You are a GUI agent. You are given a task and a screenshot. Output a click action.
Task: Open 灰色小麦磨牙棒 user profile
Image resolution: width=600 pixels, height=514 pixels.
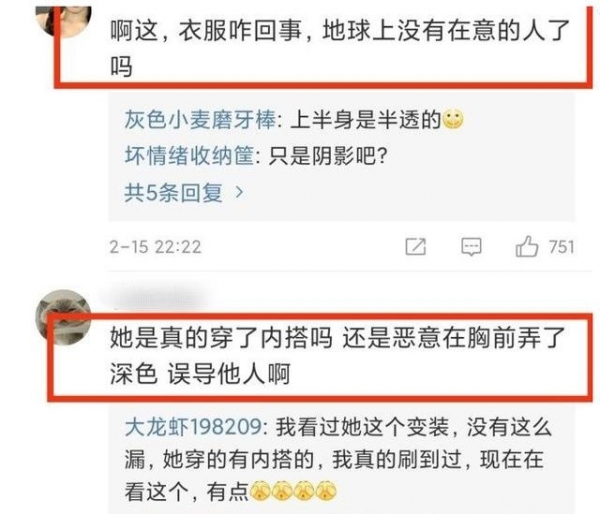pyautogui.click(x=200, y=120)
